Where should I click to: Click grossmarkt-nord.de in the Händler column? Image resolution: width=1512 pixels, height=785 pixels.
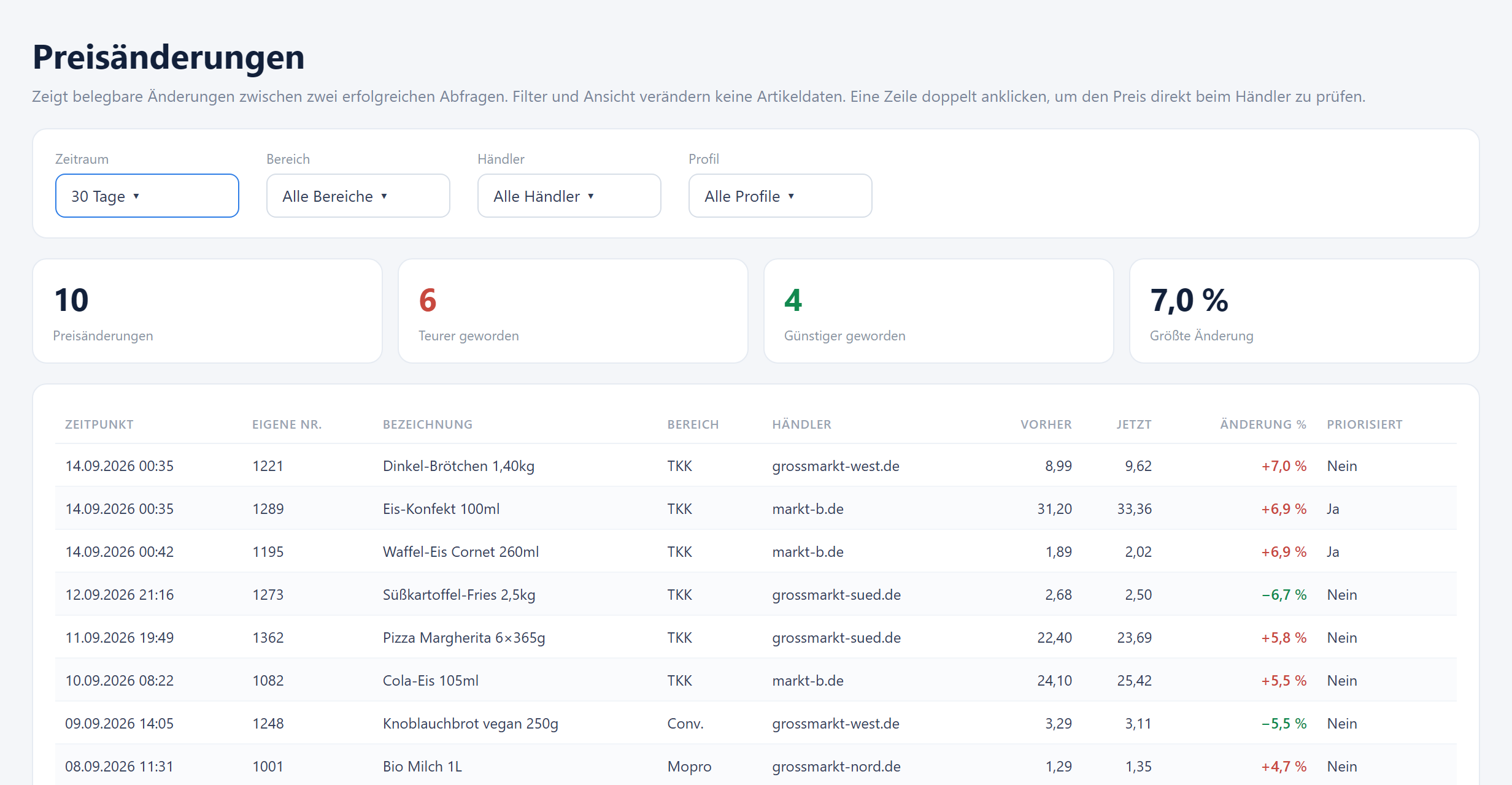(836, 767)
